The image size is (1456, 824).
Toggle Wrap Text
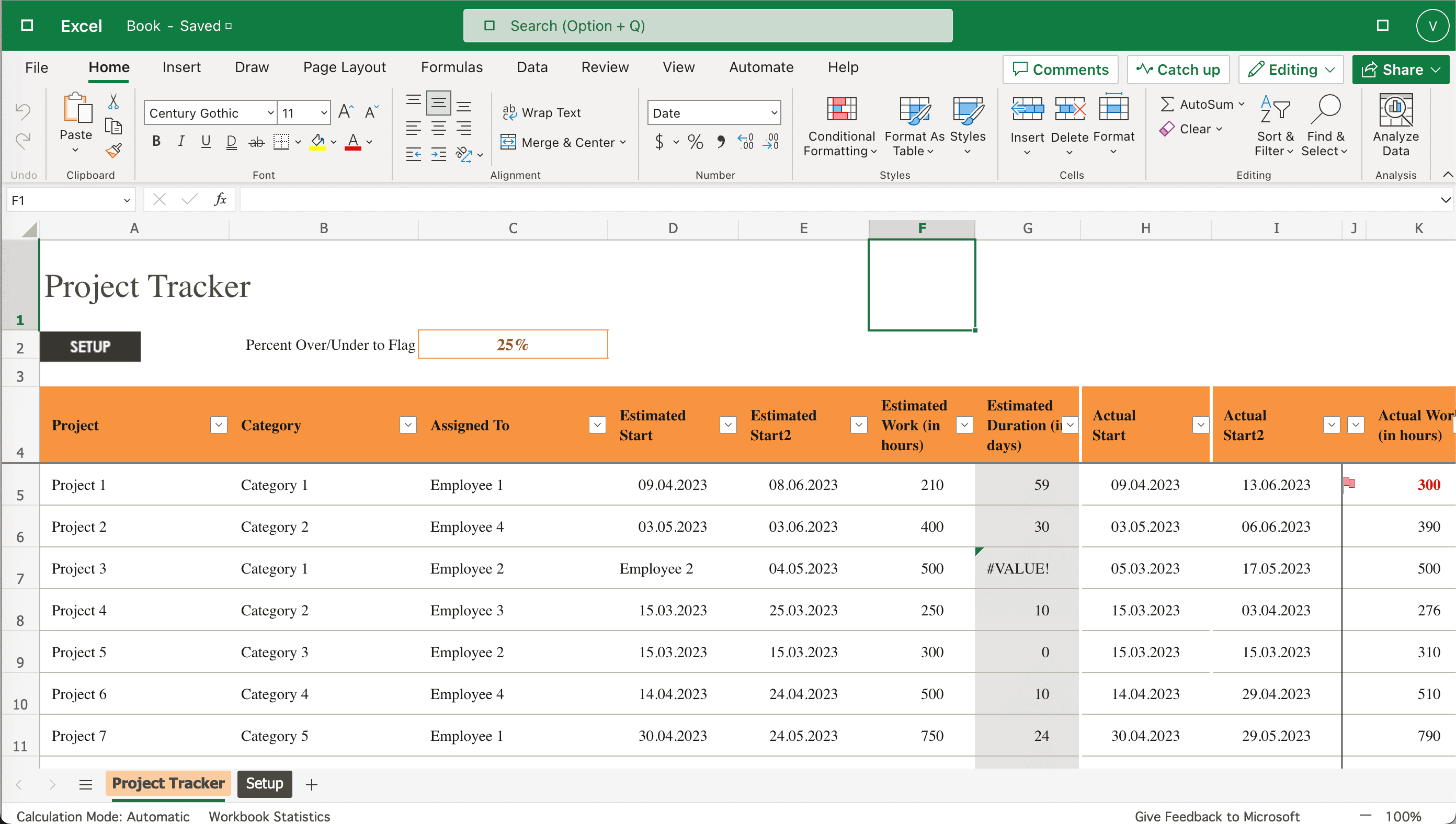pos(541,112)
